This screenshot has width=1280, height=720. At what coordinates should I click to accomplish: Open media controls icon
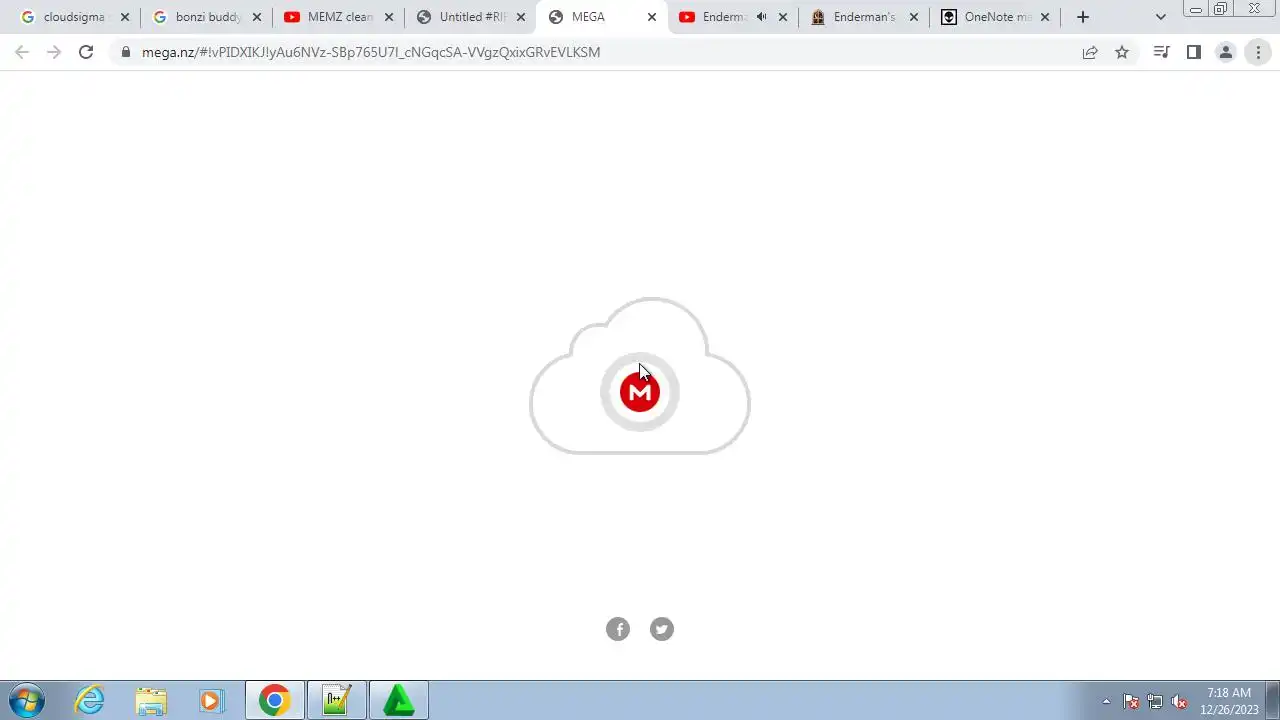(x=1161, y=52)
